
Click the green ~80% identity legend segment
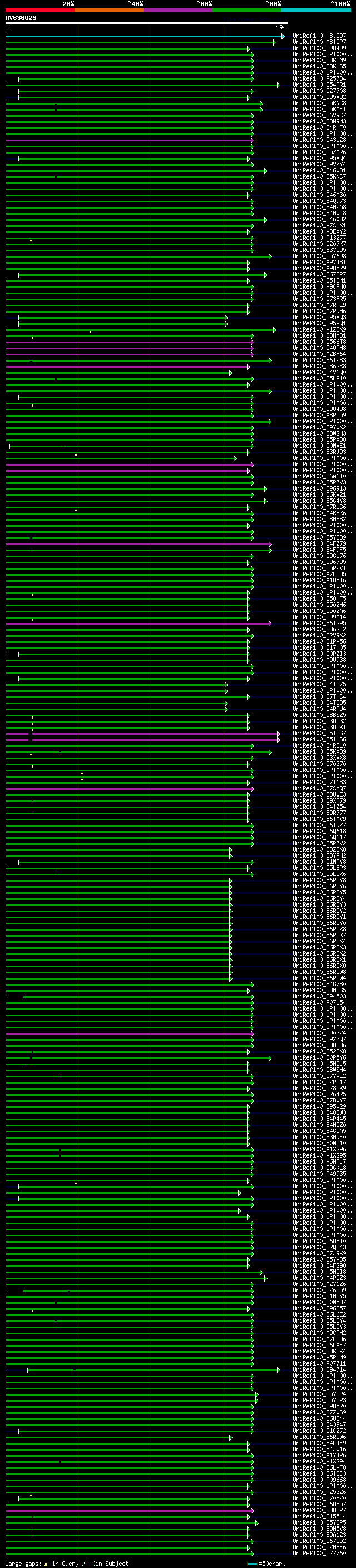tap(247, 10)
